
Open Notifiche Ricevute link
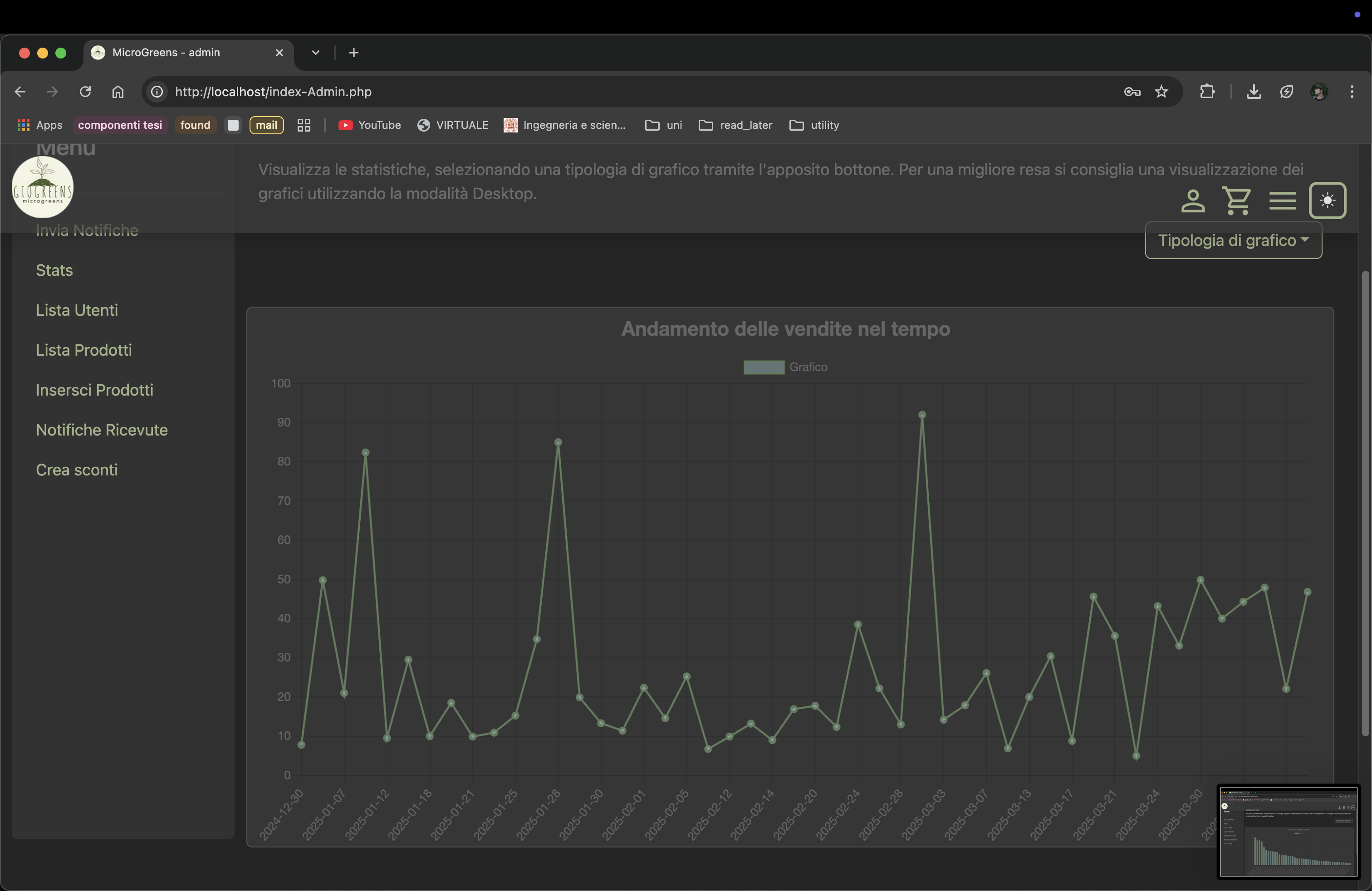point(102,430)
